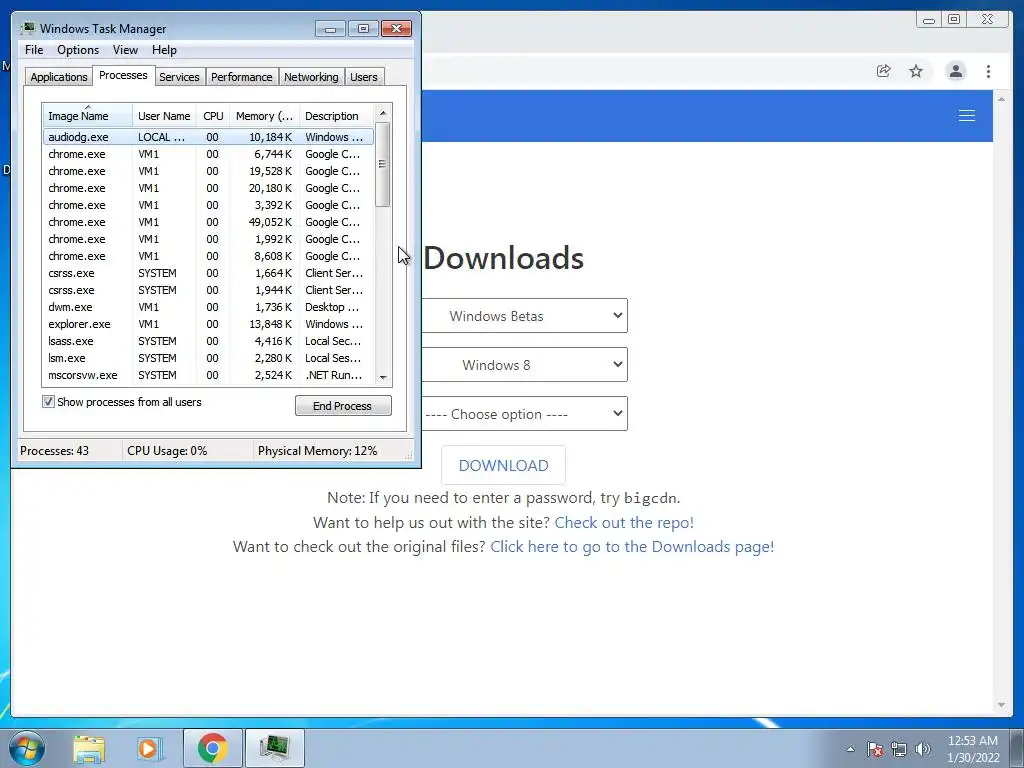This screenshot has width=1024, height=768.
Task: Open the Options menu
Action: click(78, 50)
